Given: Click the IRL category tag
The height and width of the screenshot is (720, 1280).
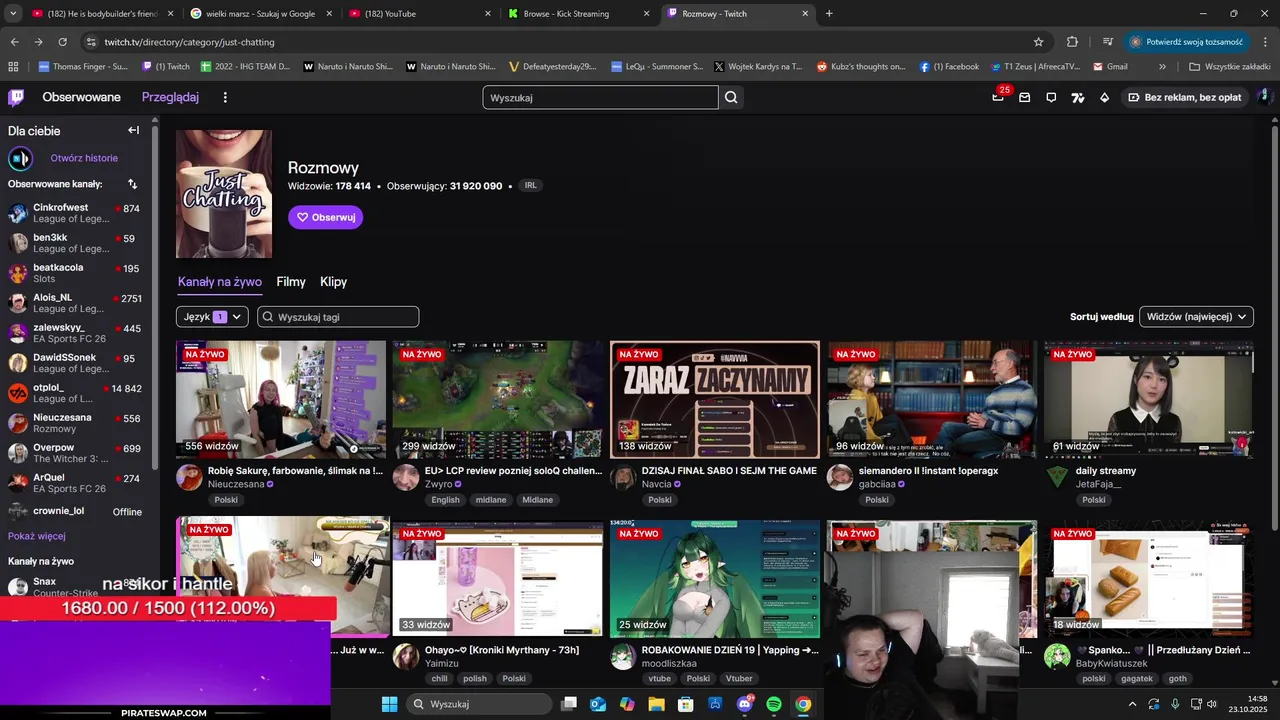Looking at the screenshot, I should 530,186.
